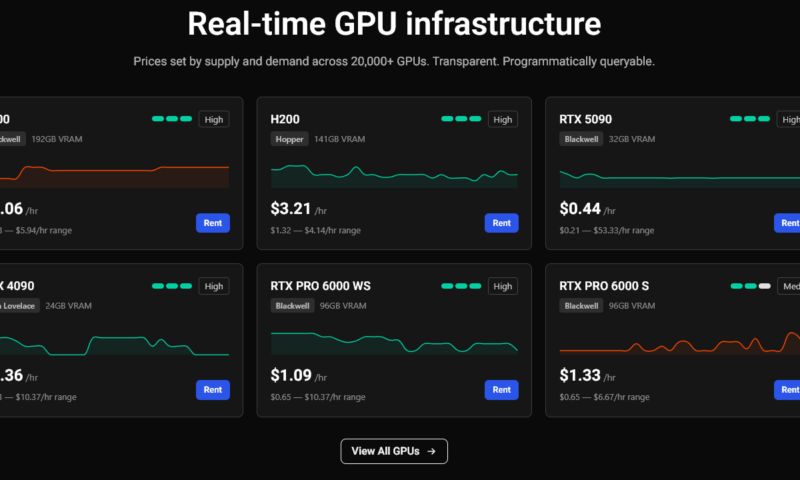Click availability dots on RTX 5090 card
The image size is (800, 480).
[x=750, y=119]
